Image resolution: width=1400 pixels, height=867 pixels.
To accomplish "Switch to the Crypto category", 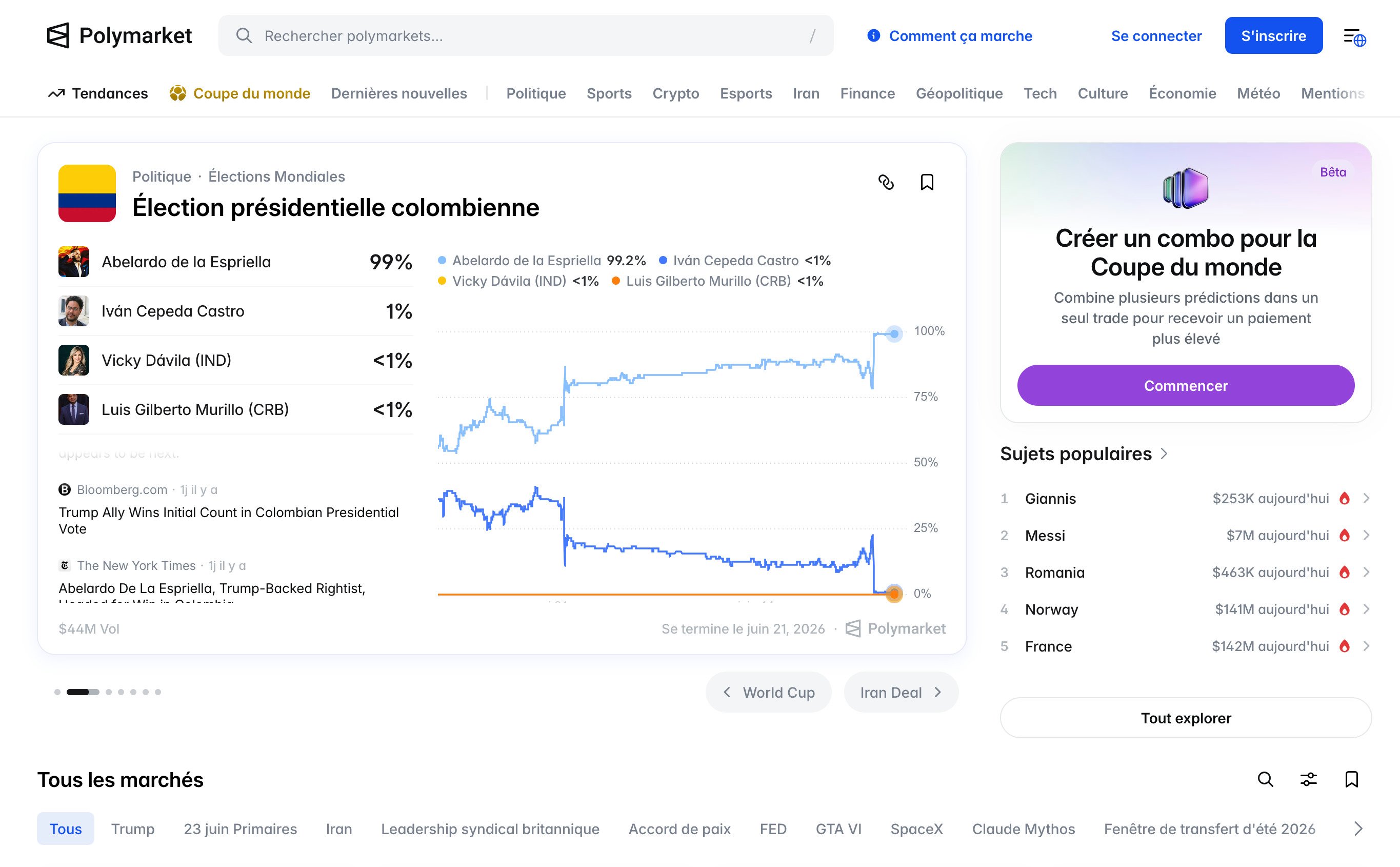I will pyautogui.click(x=676, y=93).
